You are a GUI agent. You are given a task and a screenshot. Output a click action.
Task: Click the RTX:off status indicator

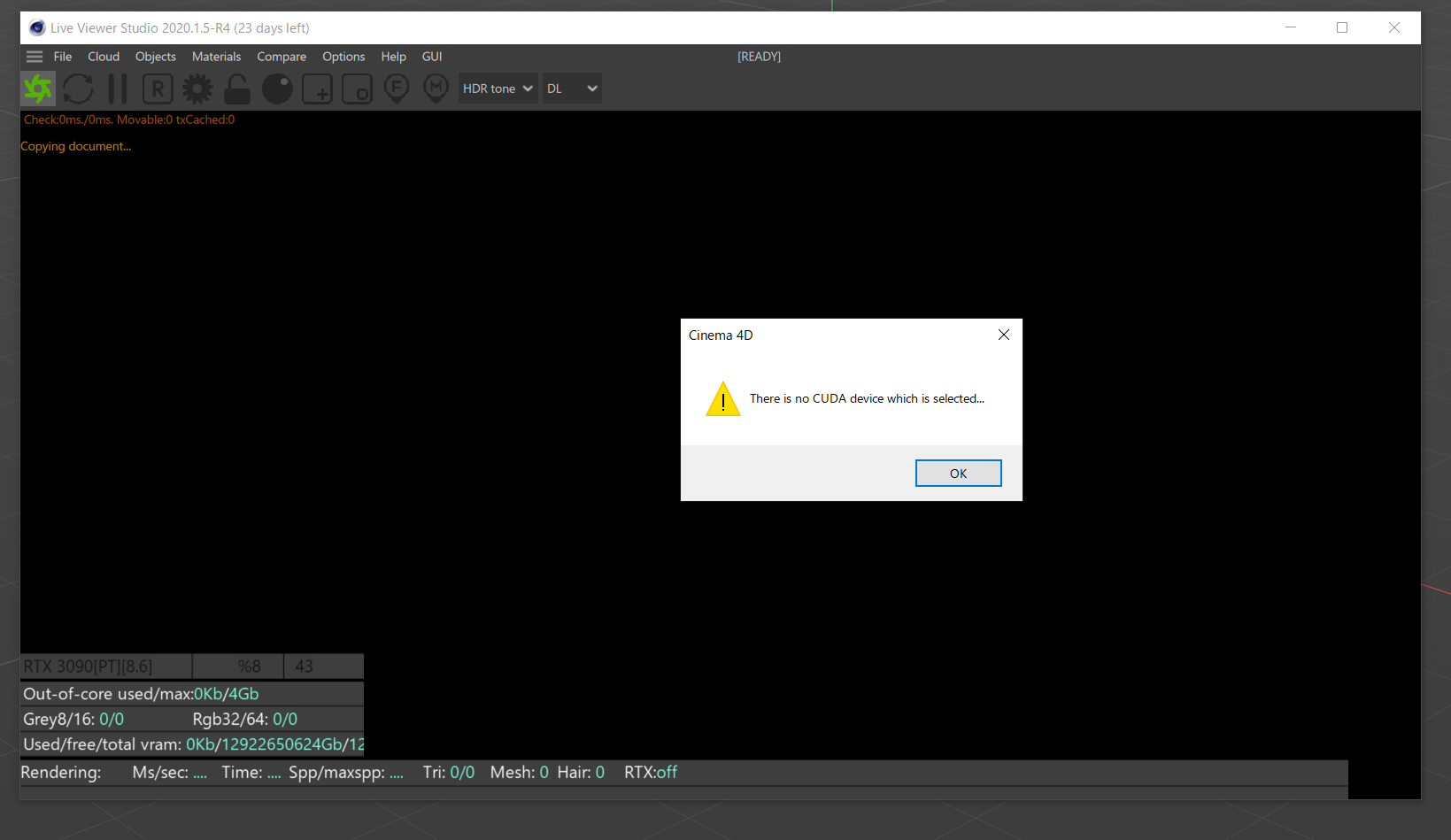coord(651,773)
